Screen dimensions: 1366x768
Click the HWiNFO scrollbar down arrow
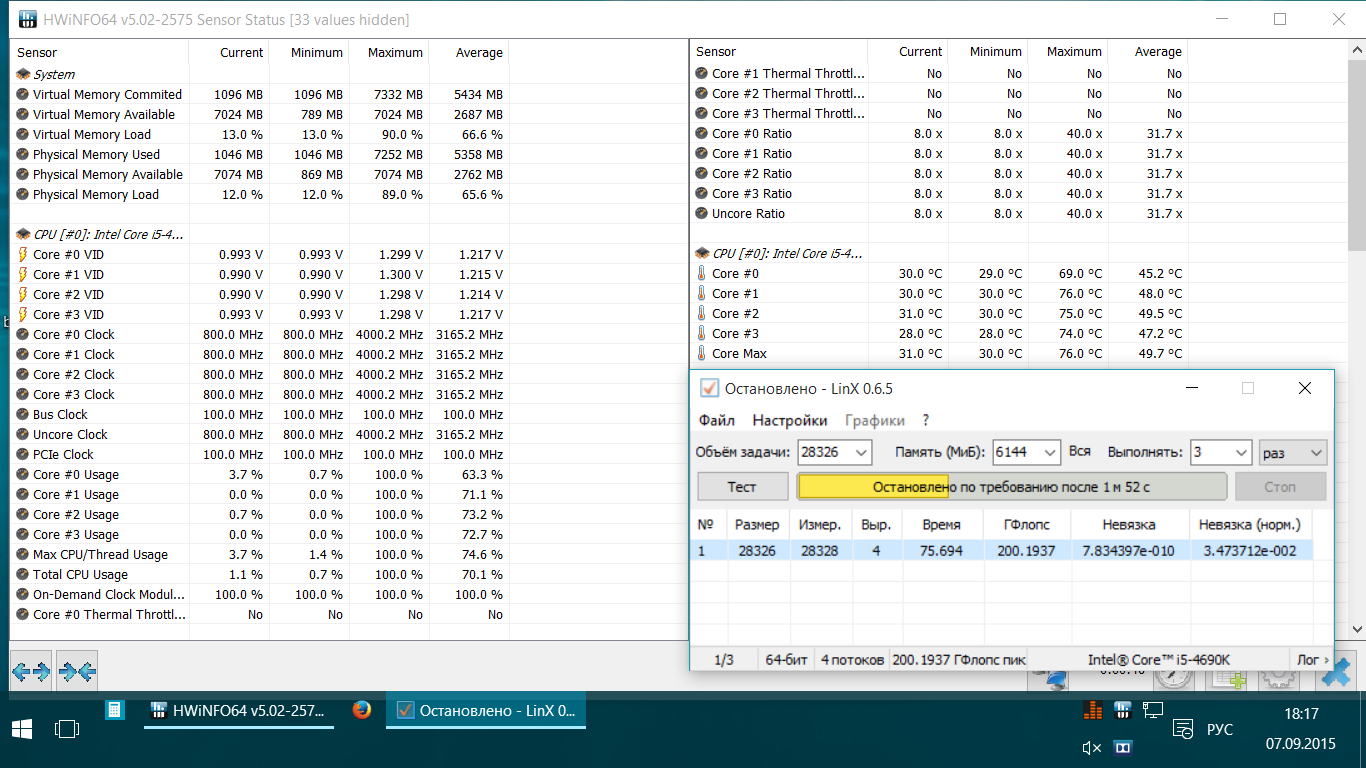(1357, 629)
